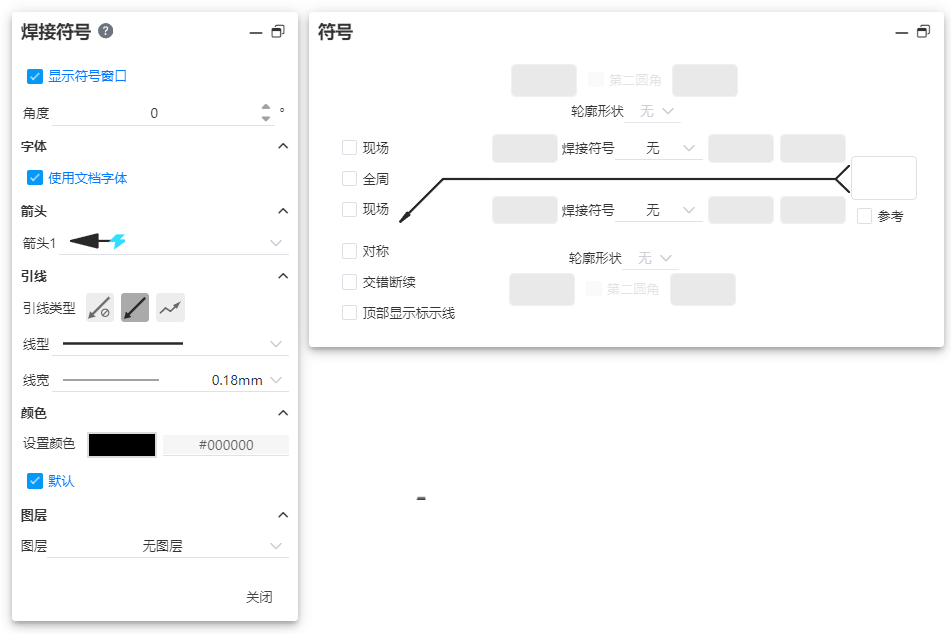Open the black 设置颜色 swatch
This screenshot has height=634, width=951.
(122, 445)
